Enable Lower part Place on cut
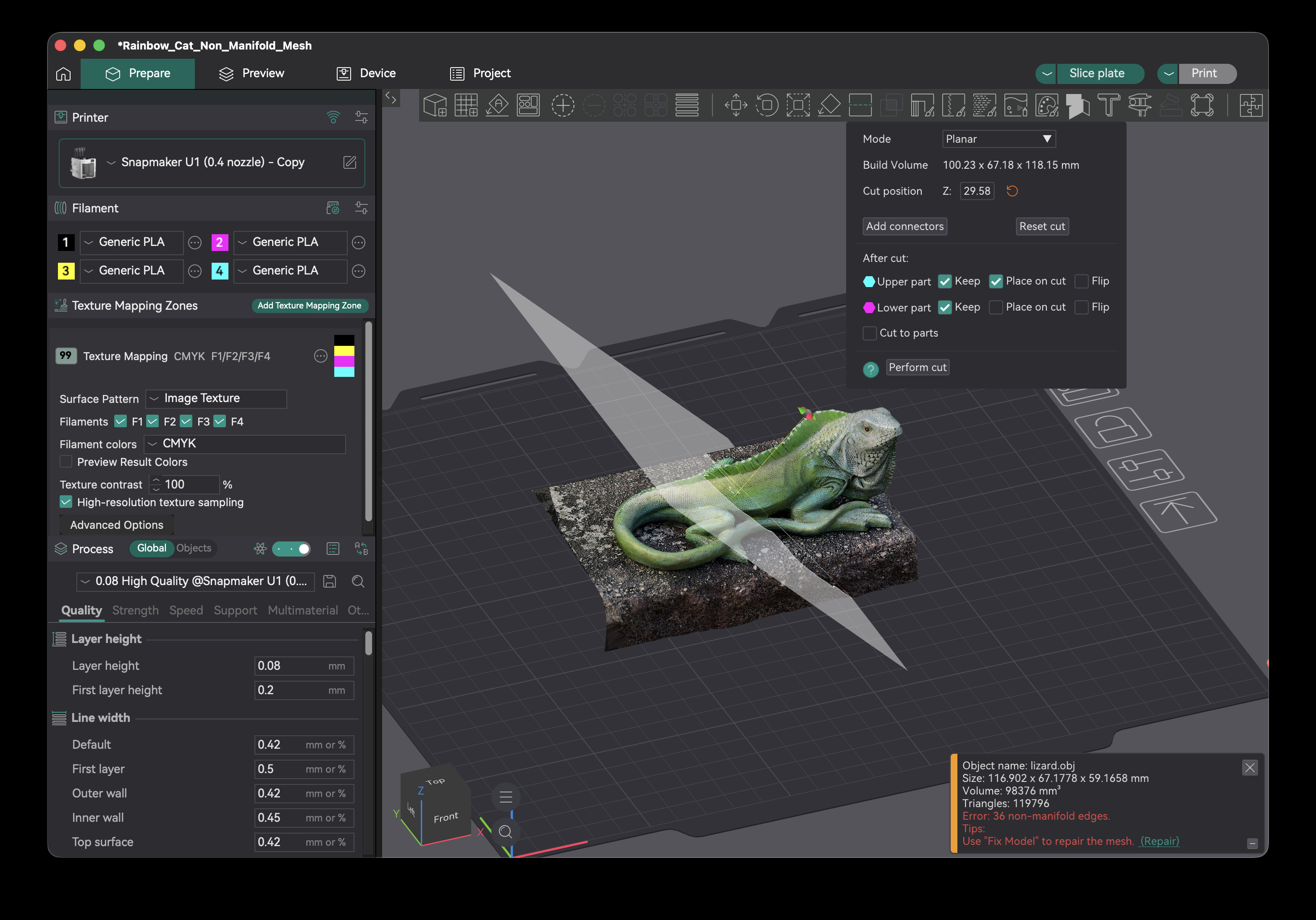The image size is (1316, 920). (996, 307)
